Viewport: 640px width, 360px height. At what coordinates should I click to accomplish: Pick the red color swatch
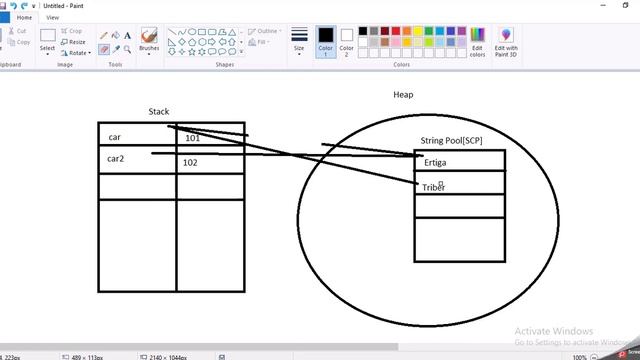click(x=396, y=31)
